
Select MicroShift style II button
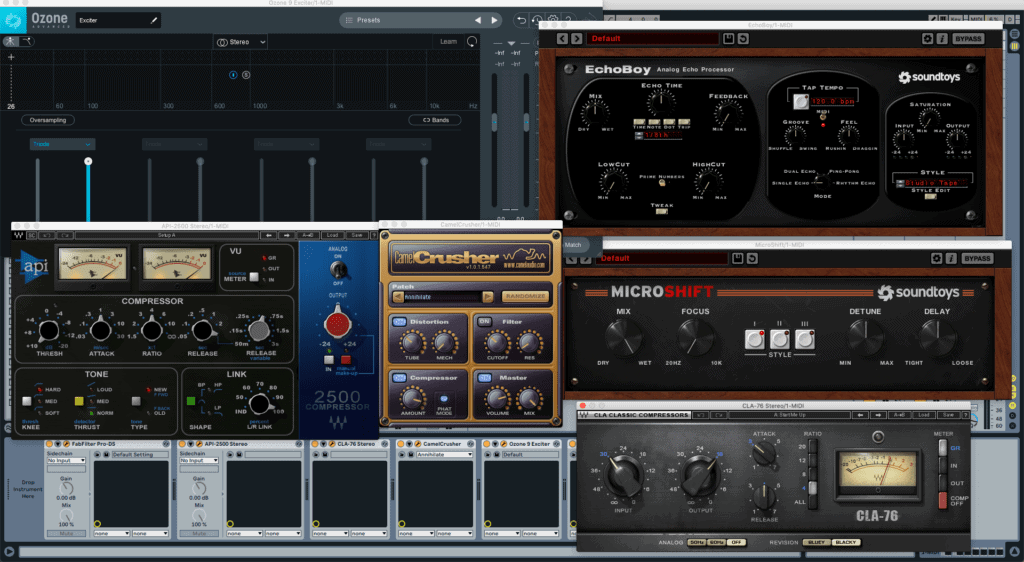pyautogui.click(x=780, y=339)
